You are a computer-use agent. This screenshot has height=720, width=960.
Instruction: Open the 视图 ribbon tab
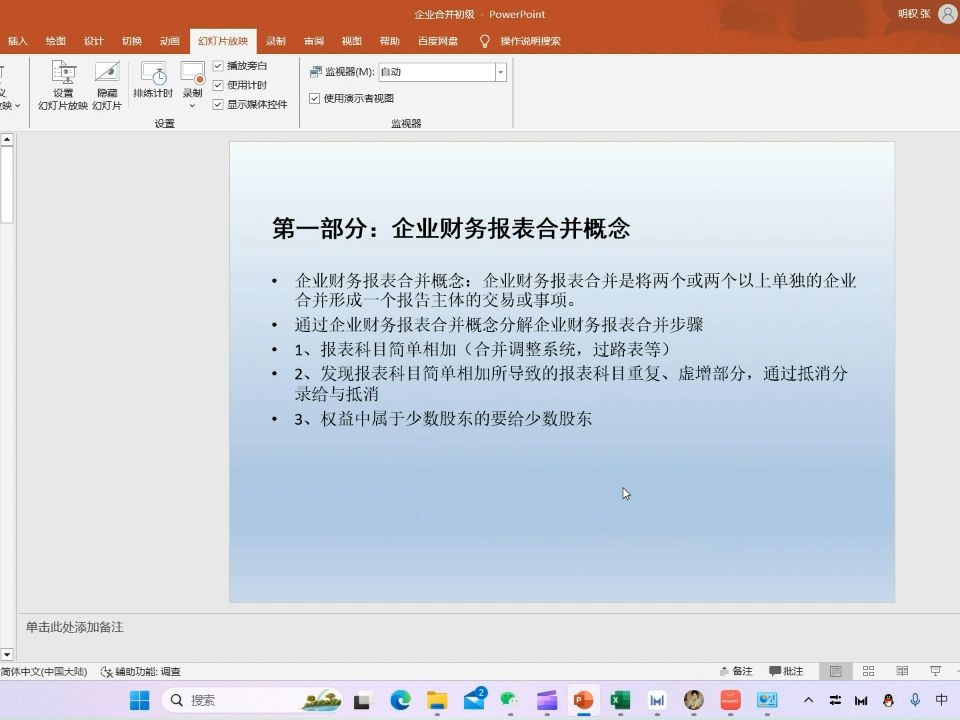(351, 41)
